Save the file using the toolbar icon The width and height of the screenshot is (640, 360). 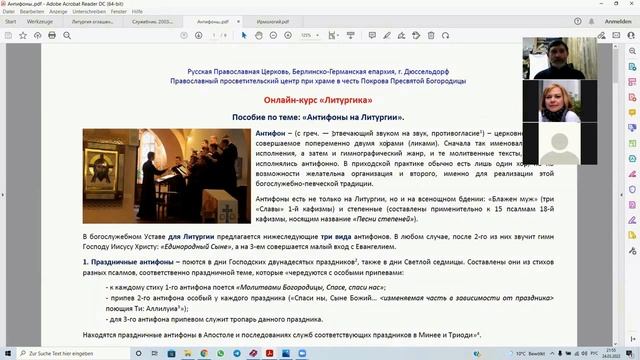8,36
